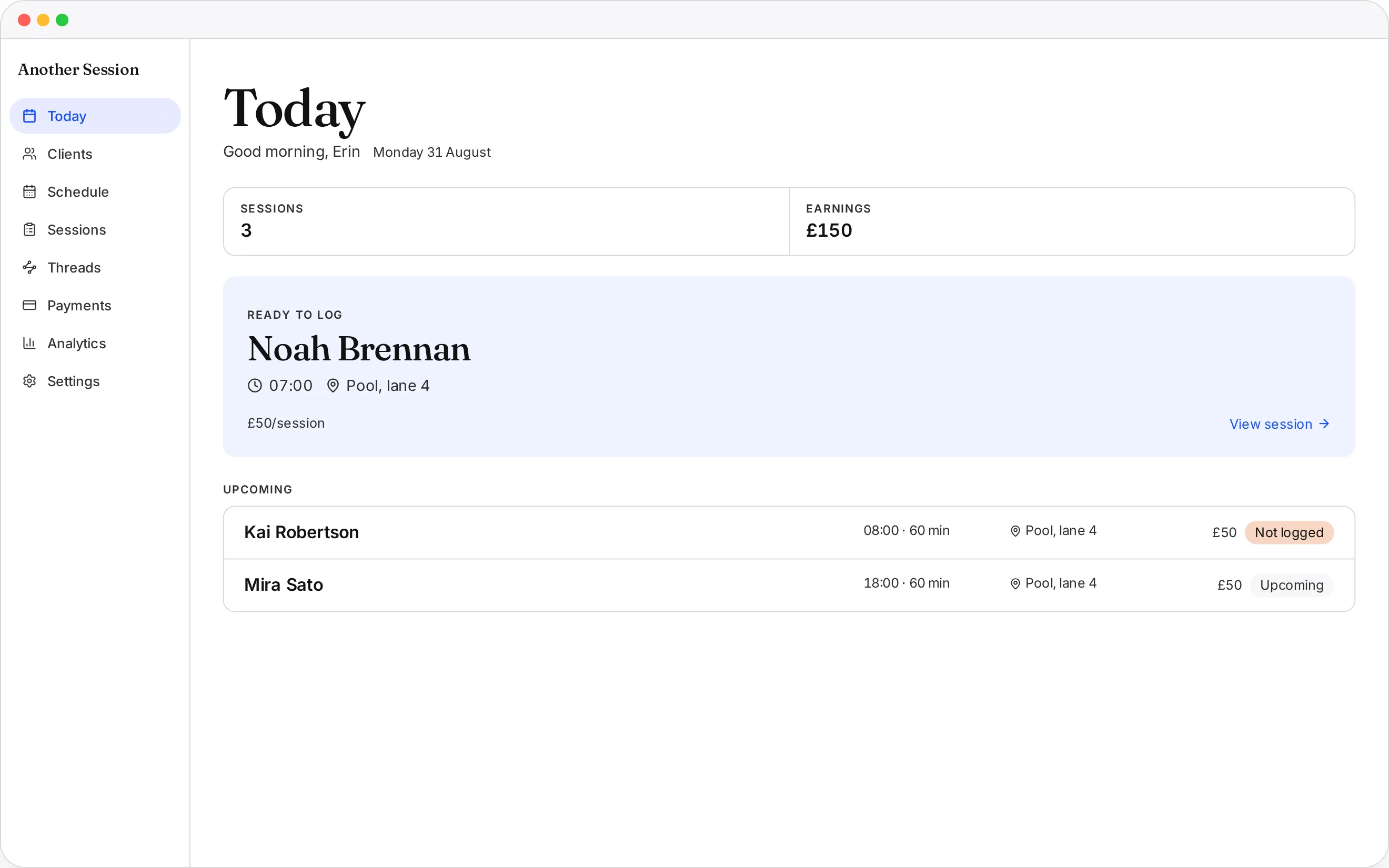
Task: Click the Settings gear icon
Action: pos(29,381)
